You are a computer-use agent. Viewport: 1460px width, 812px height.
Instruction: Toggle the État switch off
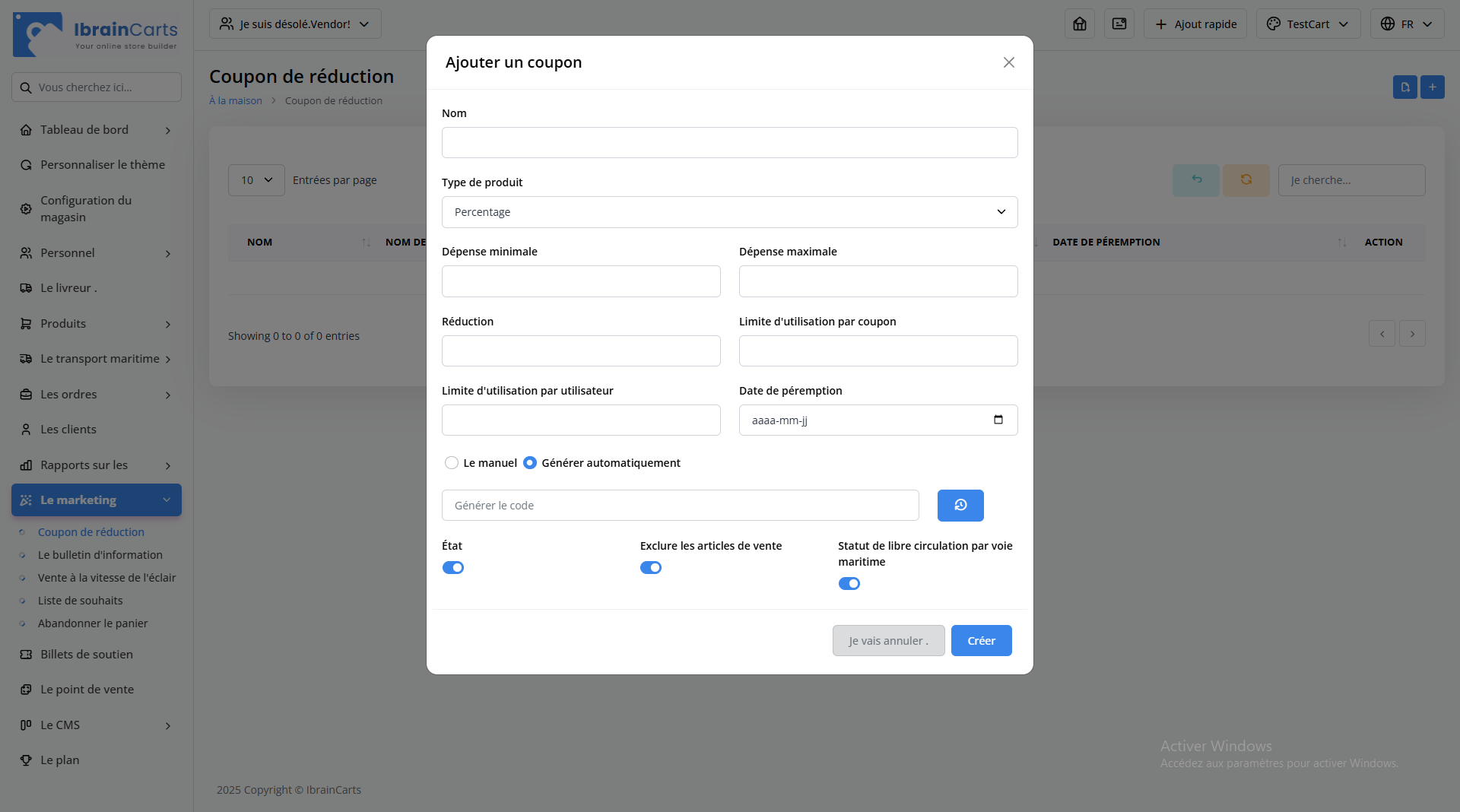point(453,568)
